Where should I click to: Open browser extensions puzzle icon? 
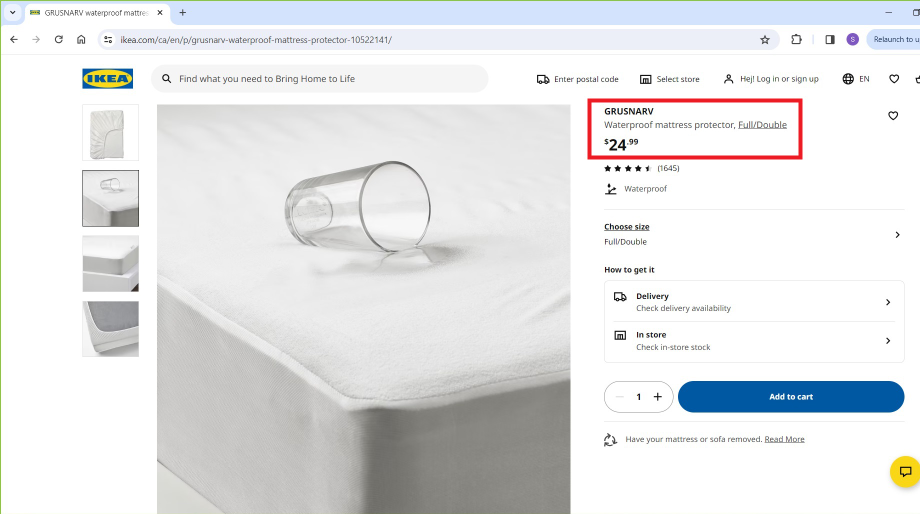coord(797,40)
